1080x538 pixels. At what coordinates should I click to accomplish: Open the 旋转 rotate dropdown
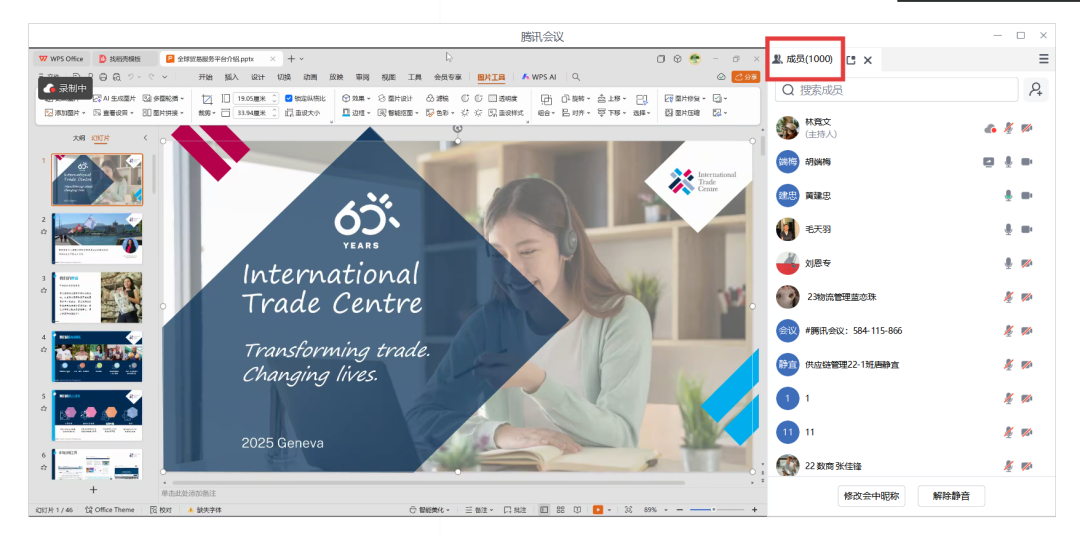(577, 99)
